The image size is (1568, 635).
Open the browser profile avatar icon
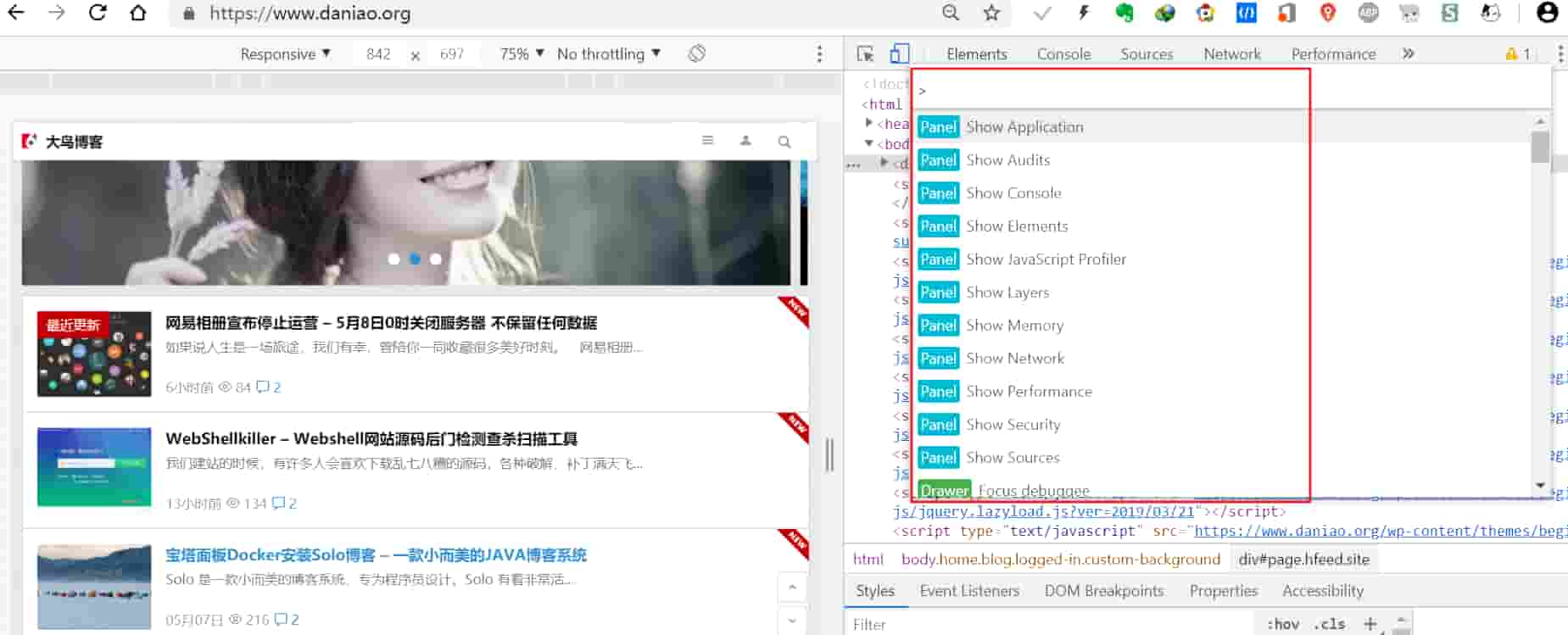point(1548,13)
